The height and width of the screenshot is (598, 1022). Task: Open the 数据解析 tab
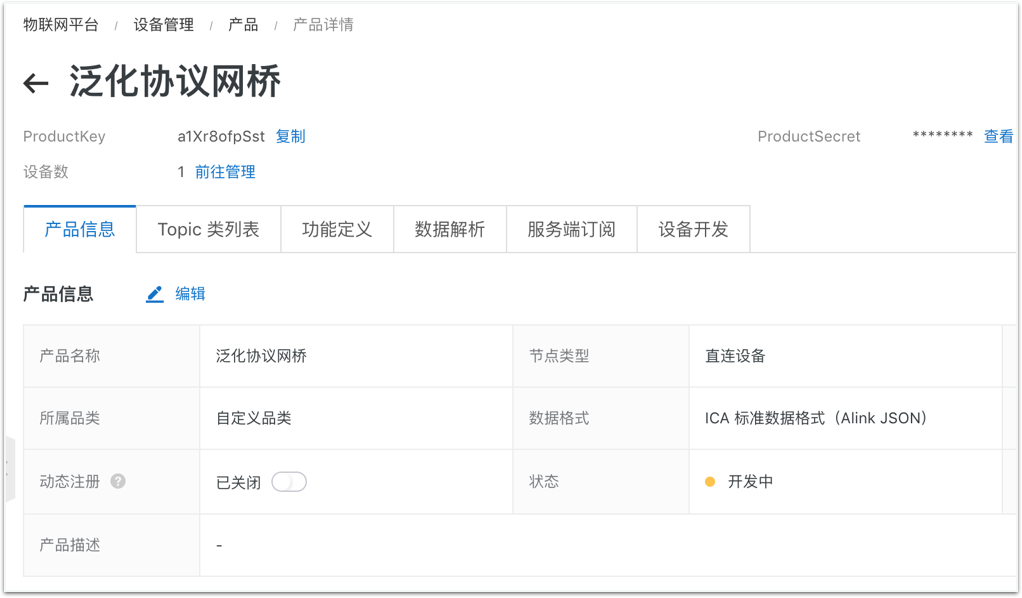450,229
